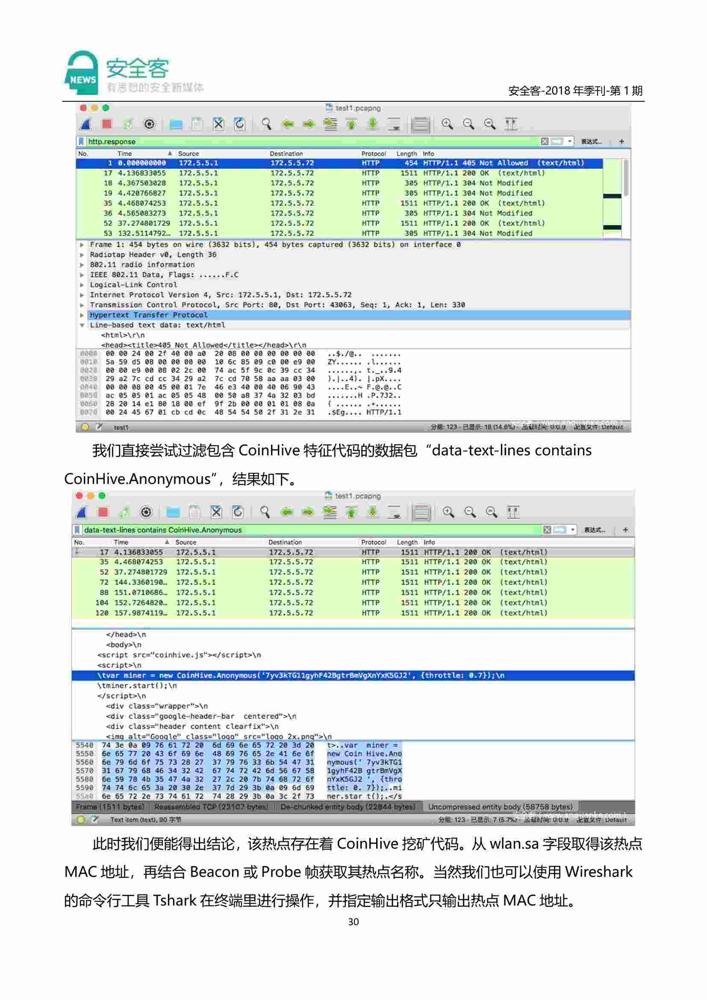
Task: Select packet 72 in lower packet list
Action: [353, 582]
